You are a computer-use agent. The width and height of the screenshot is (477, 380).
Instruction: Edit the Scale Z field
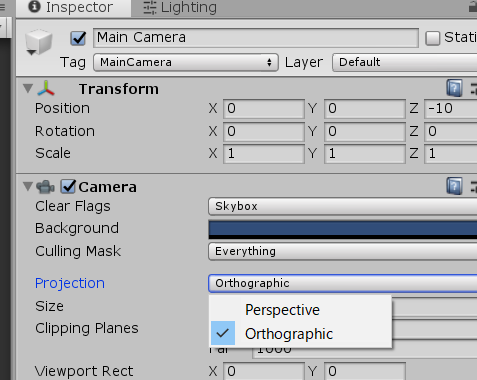pos(451,154)
